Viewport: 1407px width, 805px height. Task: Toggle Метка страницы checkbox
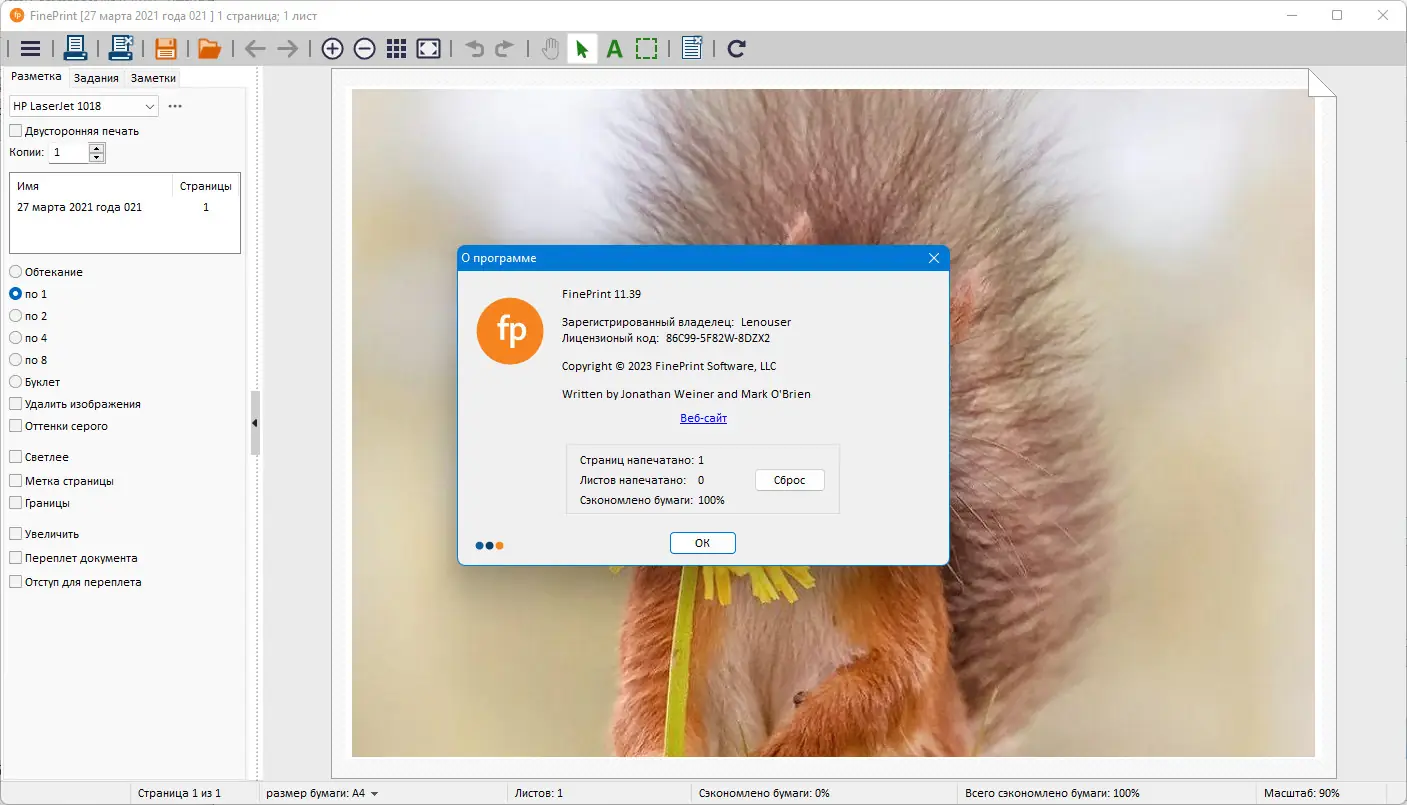16,481
